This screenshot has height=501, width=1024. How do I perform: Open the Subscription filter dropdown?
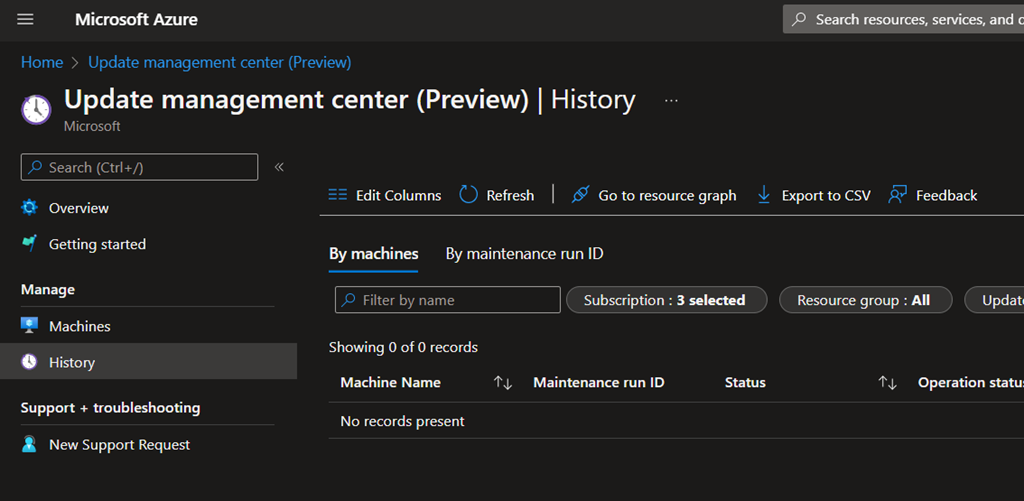pos(666,300)
